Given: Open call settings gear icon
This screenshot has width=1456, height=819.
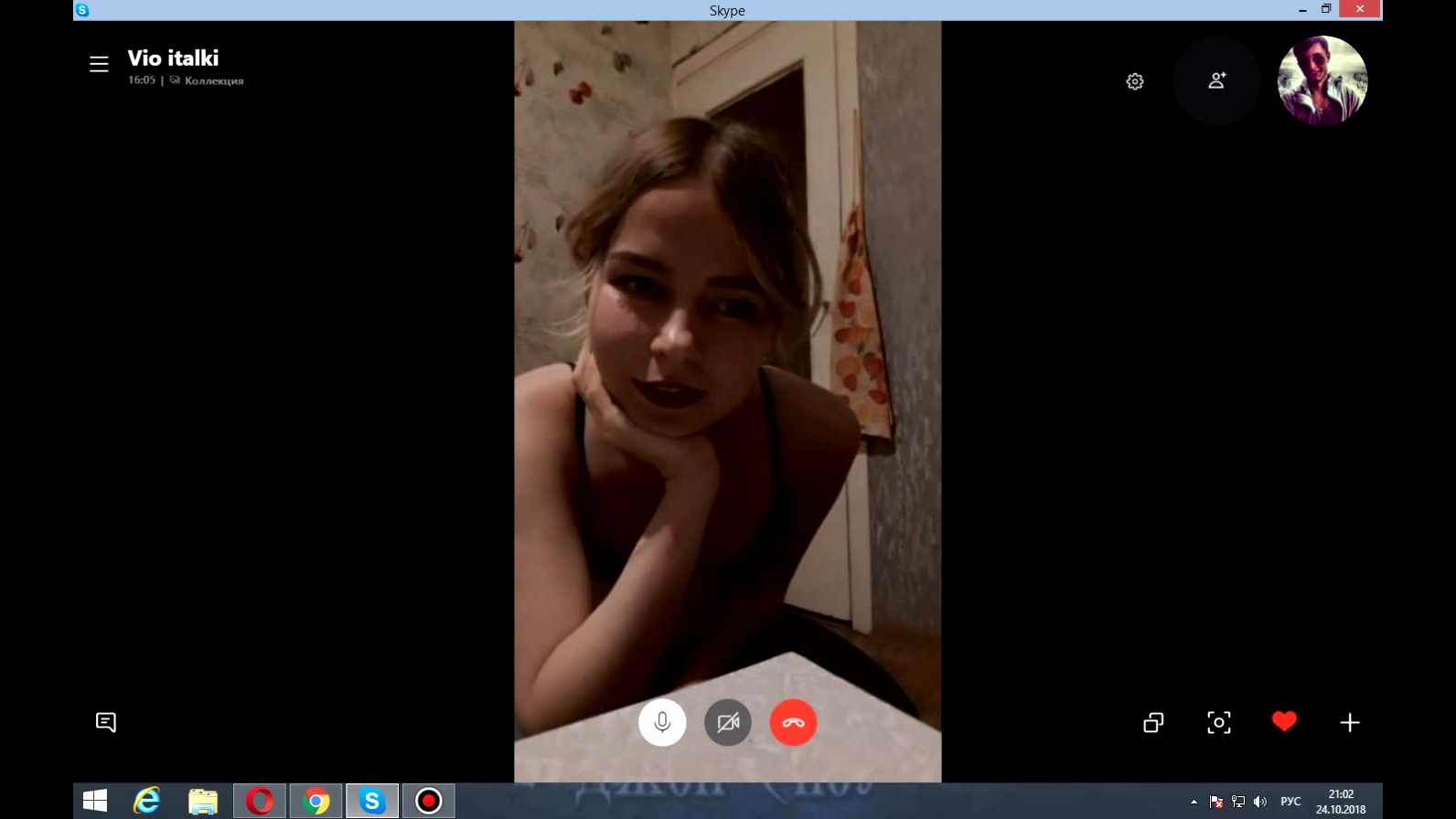Looking at the screenshot, I should (x=1135, y=81).
